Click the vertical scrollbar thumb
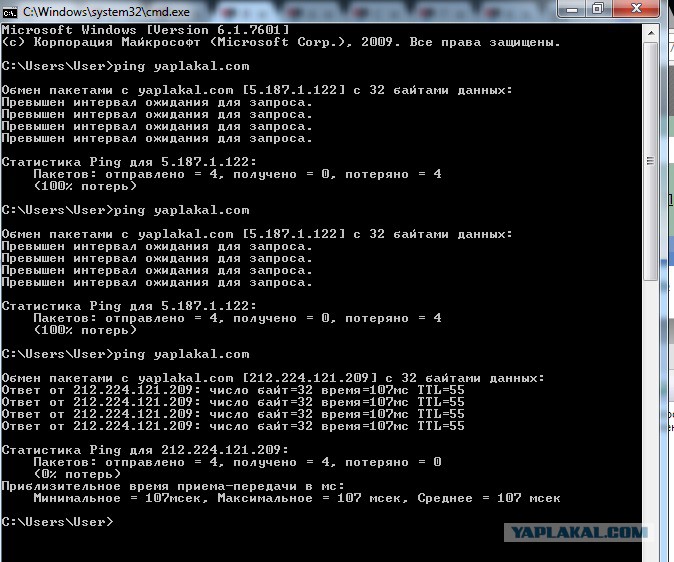 pos(650,162)
